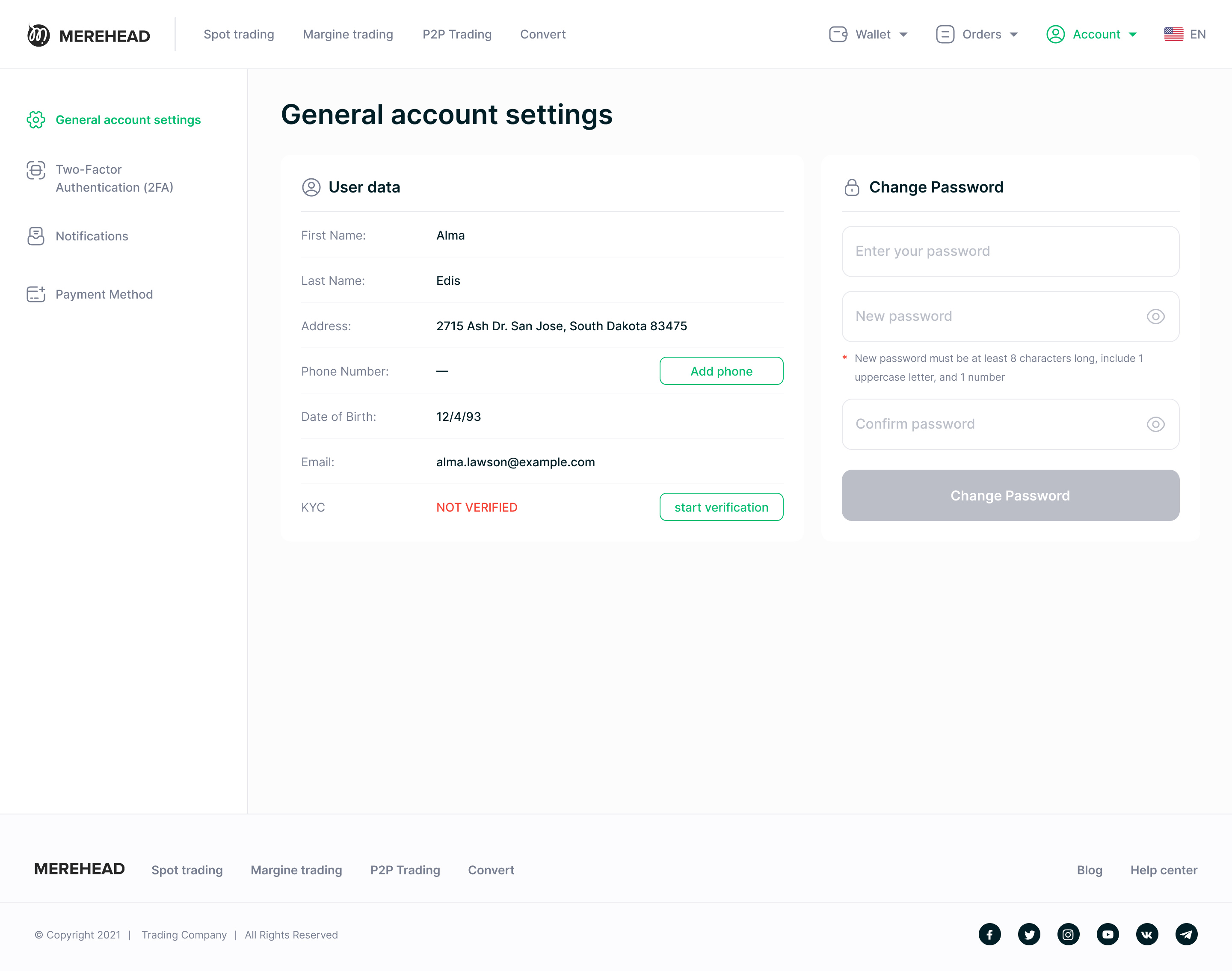1232x971 pixels.
Task: Open the YouTube social icon
Action: click(x=1107, y=934)
